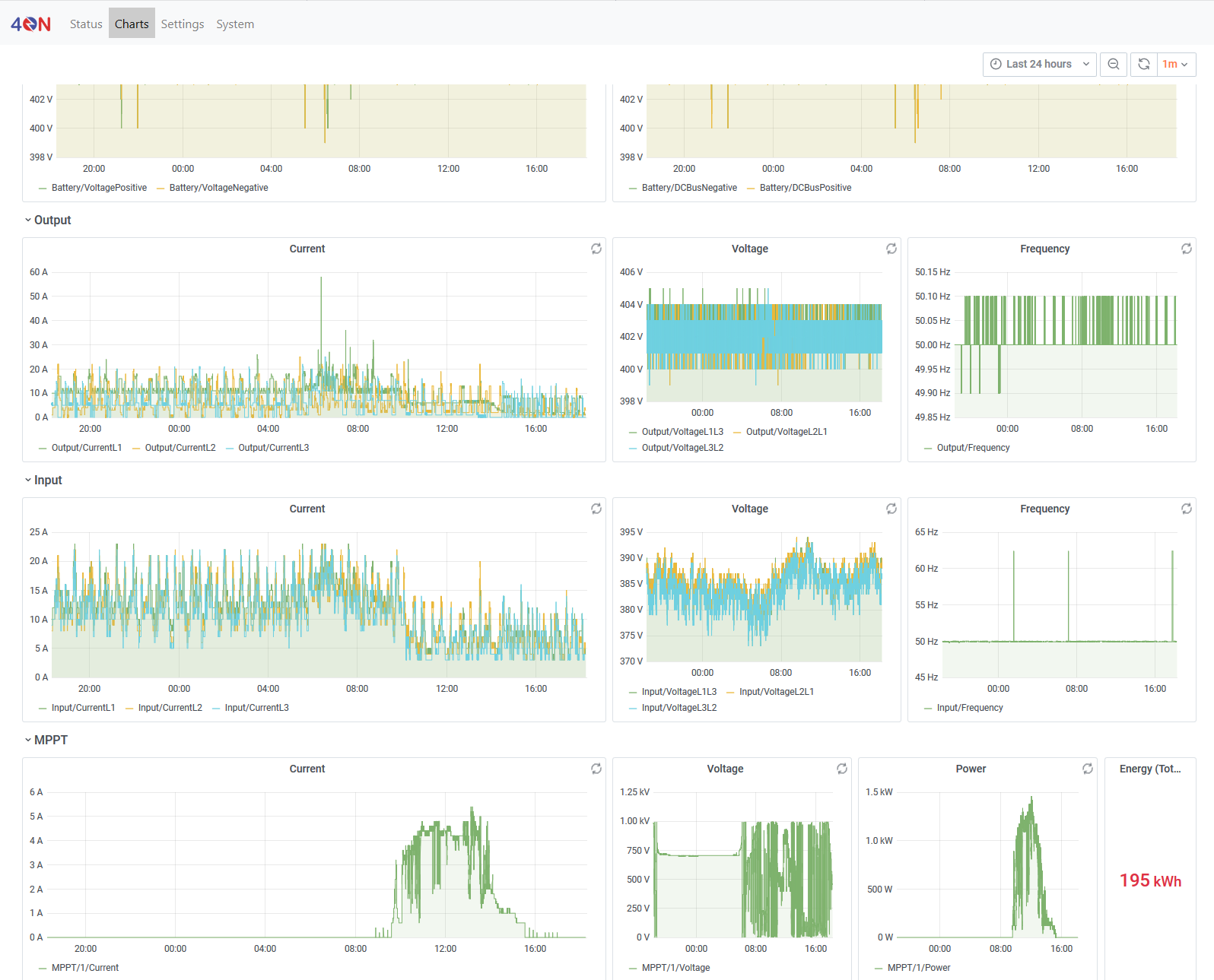
Task: Select the Charts tab
Action: click(132, 24)
